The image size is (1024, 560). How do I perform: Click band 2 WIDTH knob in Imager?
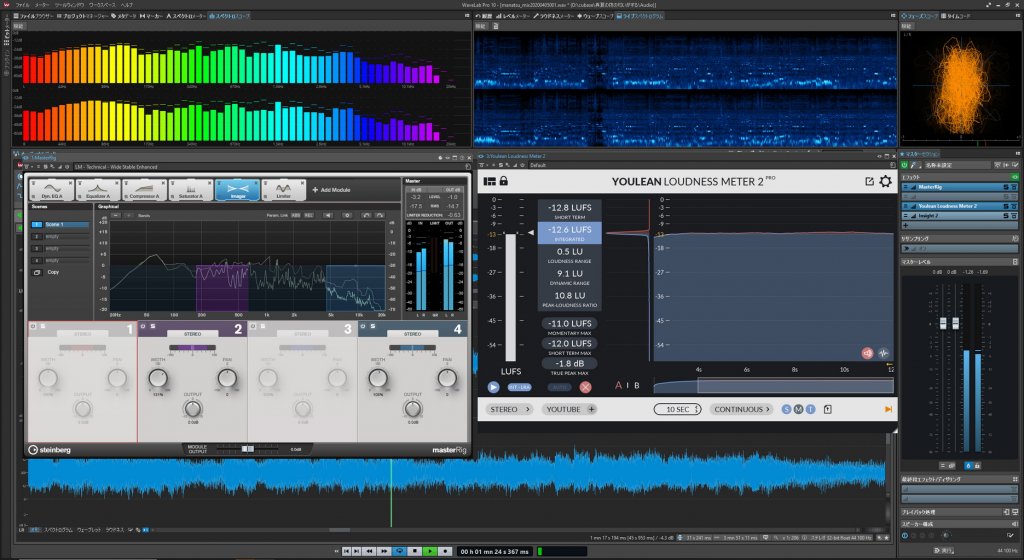[x=157, y=377]
